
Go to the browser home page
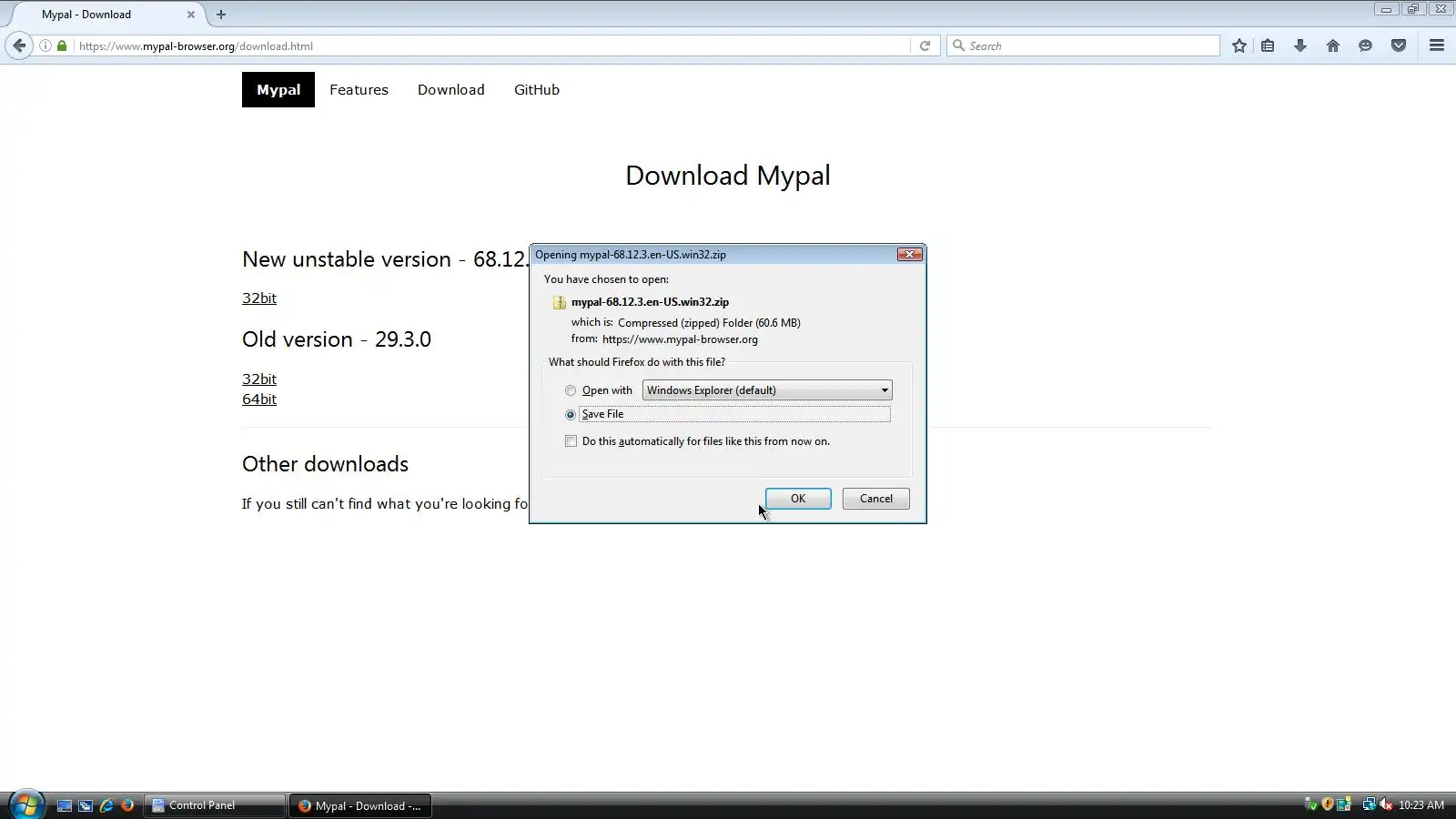coord(1333,45)
